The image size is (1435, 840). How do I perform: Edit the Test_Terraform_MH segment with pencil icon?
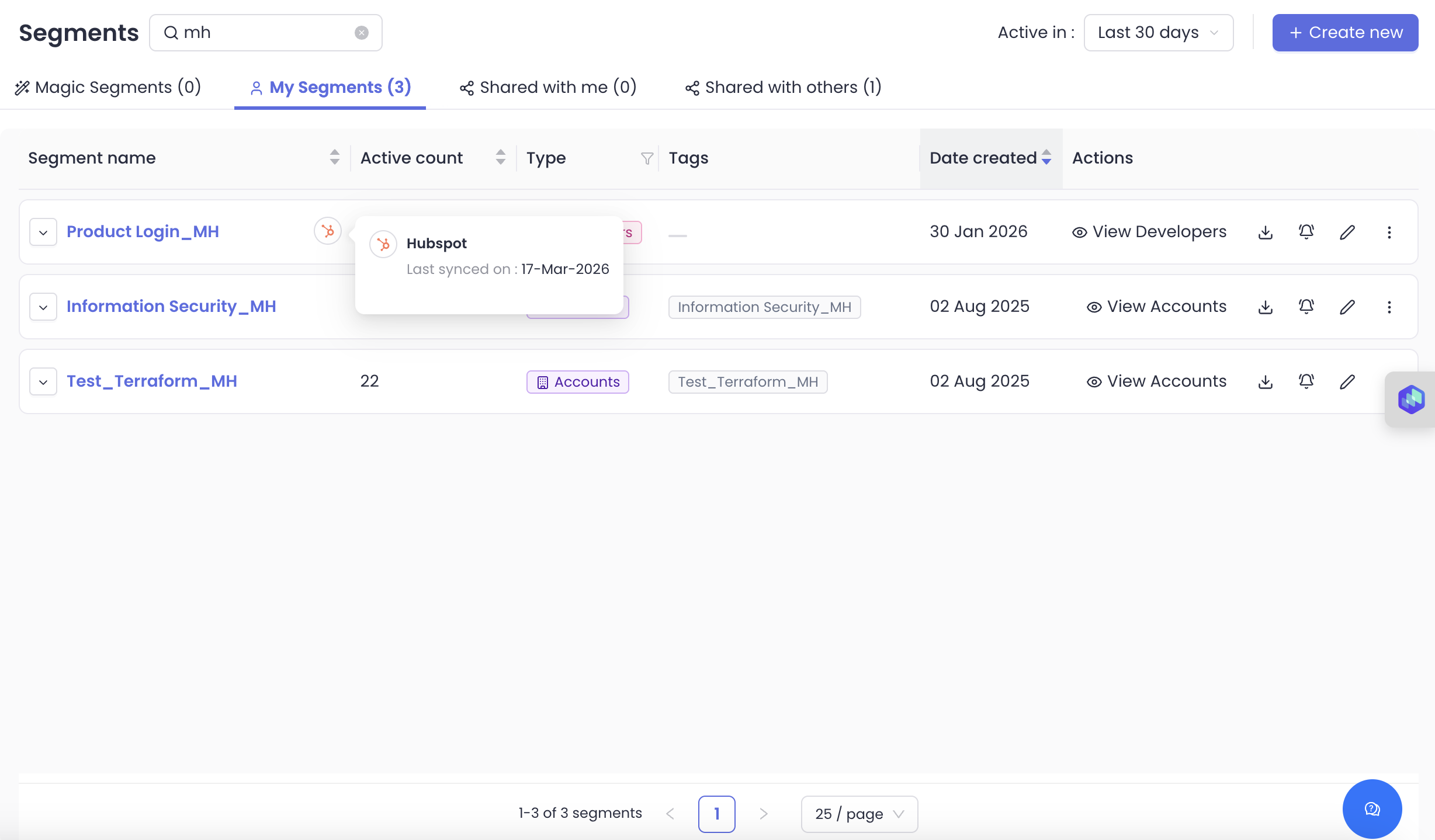[1347, 381]
